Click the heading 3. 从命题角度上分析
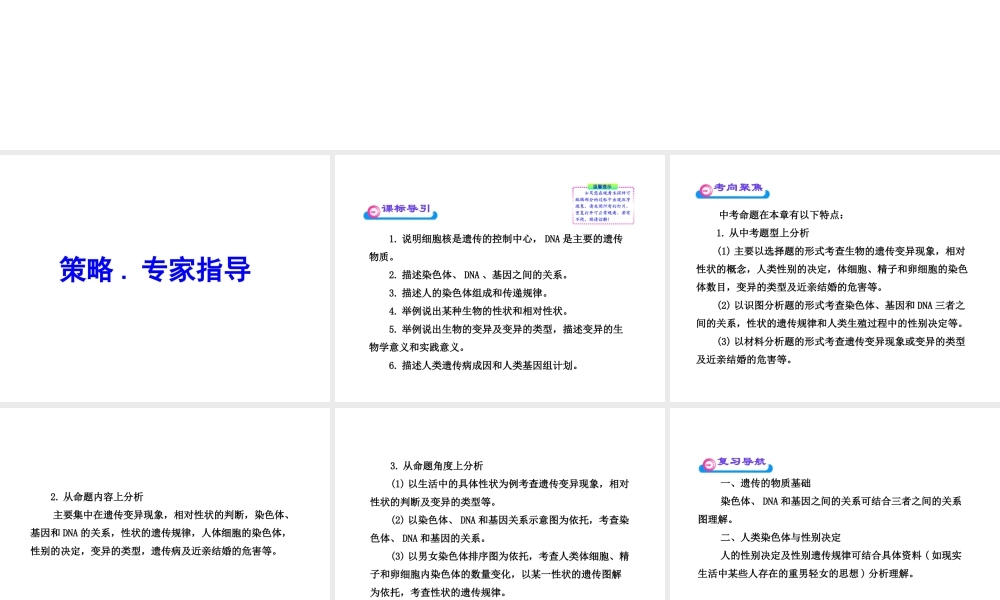 pos(437,465)
